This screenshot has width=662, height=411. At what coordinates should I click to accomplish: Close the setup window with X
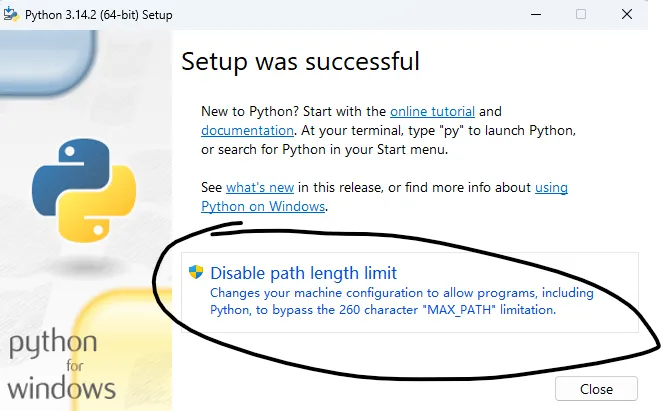tap(627, 14)
